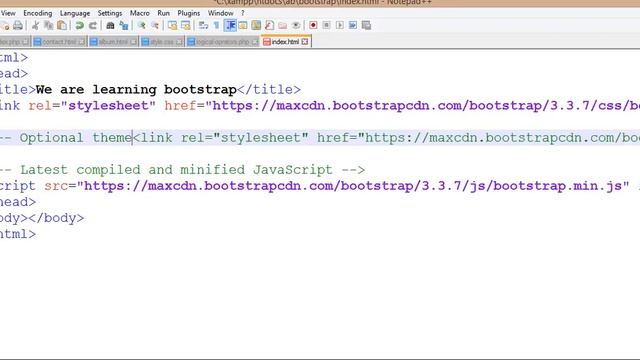Viewport: 640px width, 360px height.
Task: Click the Zoom Out icon
Action: pos(155,25)
